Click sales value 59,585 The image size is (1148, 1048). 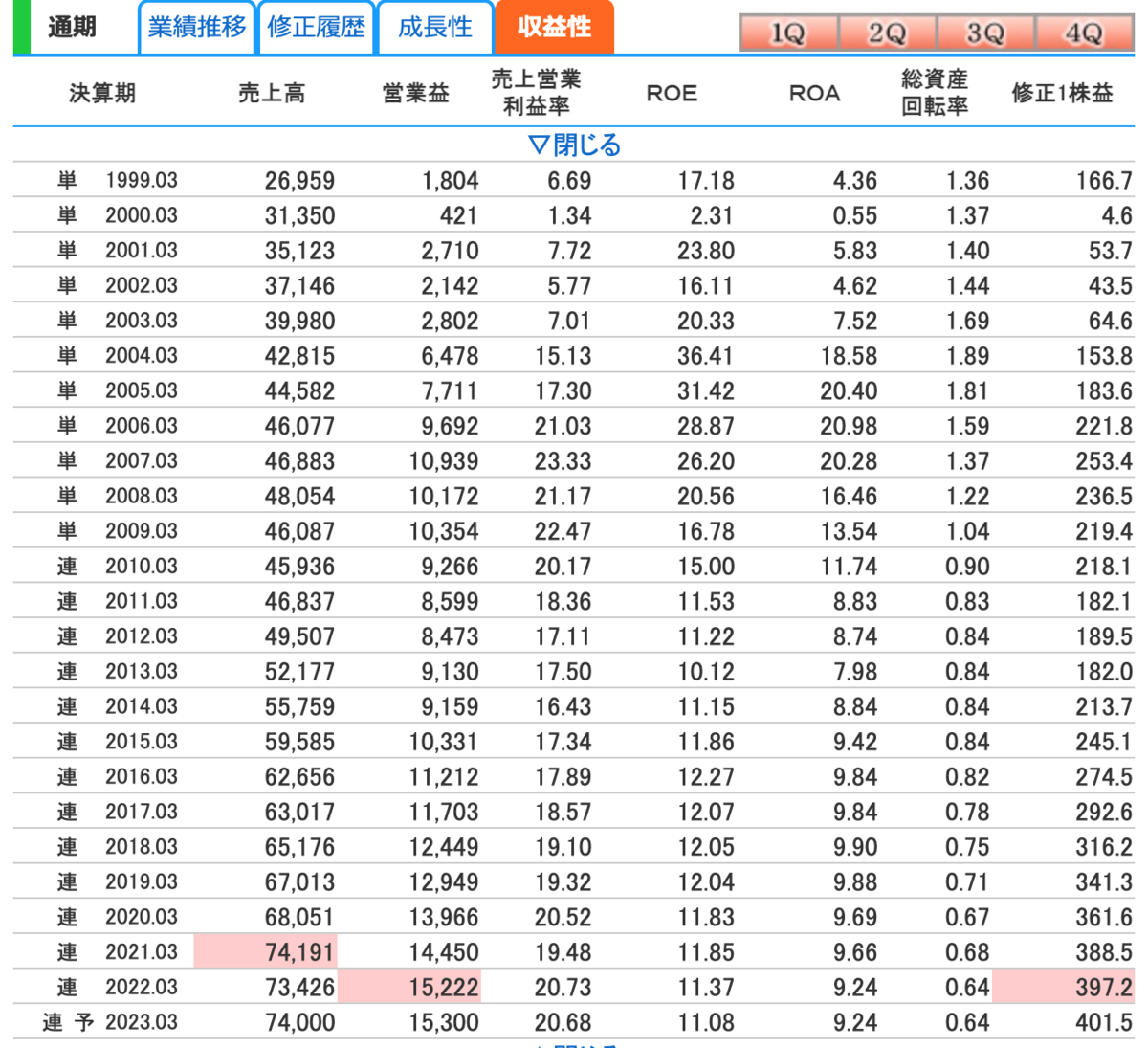pos(299,742)
